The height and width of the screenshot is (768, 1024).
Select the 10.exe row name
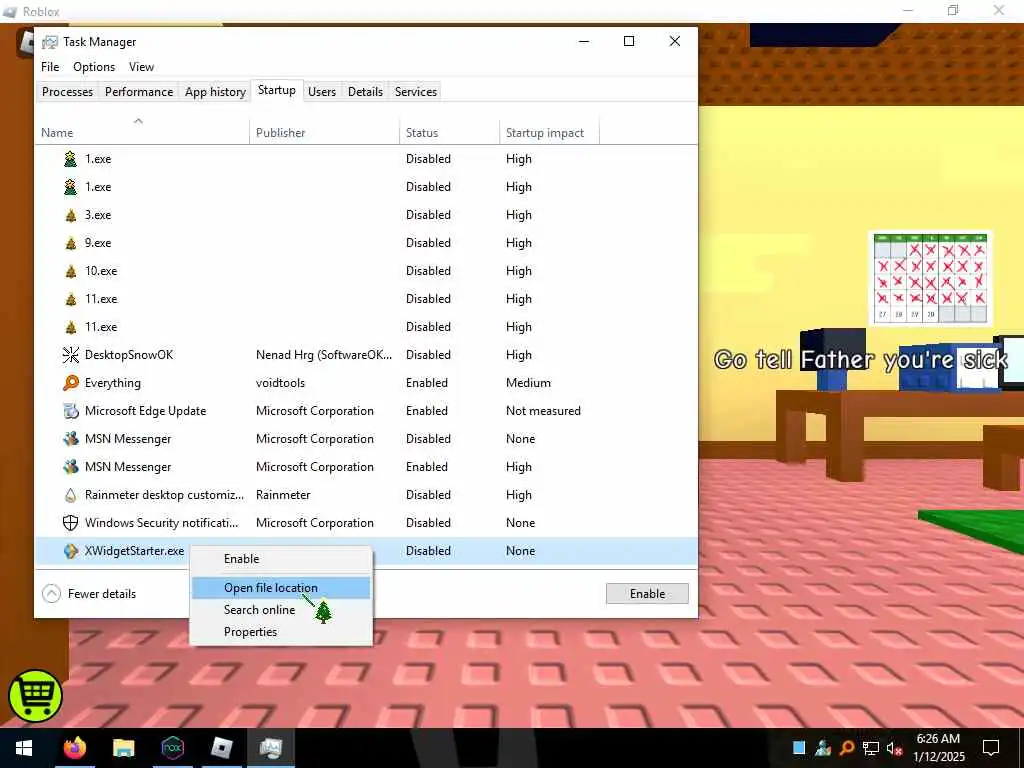(x=101, y=271)
